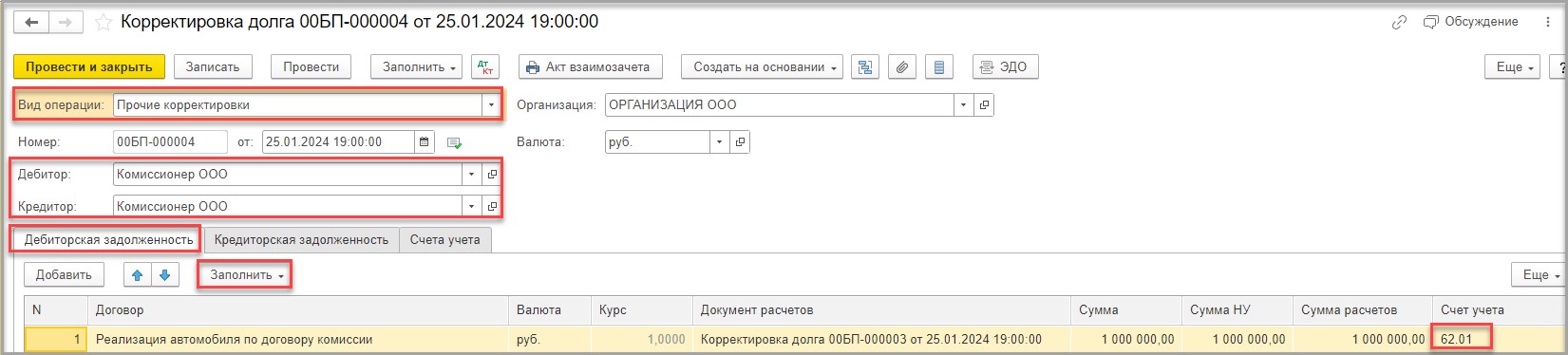Select the Валюта cell руб. in row 1
The height and width of the screenshot is (355, 1568).
pos(550,340)
